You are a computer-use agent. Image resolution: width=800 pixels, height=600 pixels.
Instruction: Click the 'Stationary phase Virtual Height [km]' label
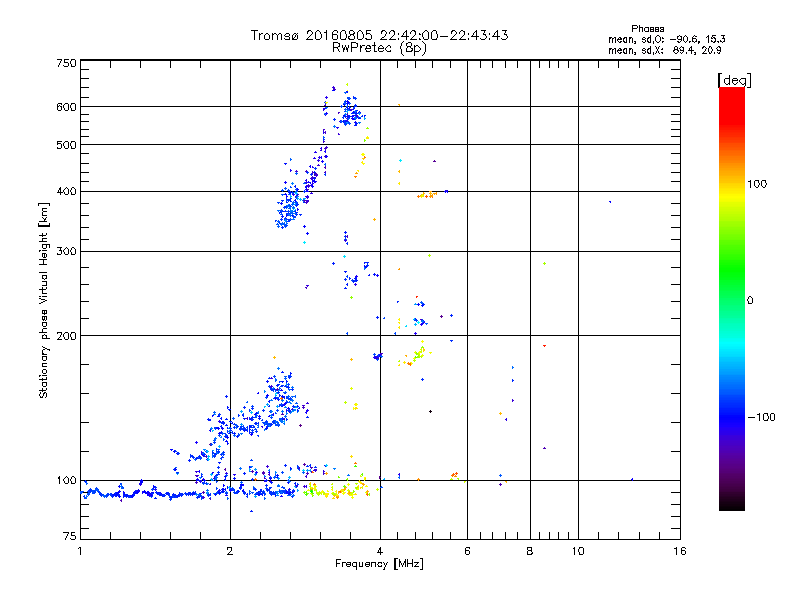coord(44,301)
